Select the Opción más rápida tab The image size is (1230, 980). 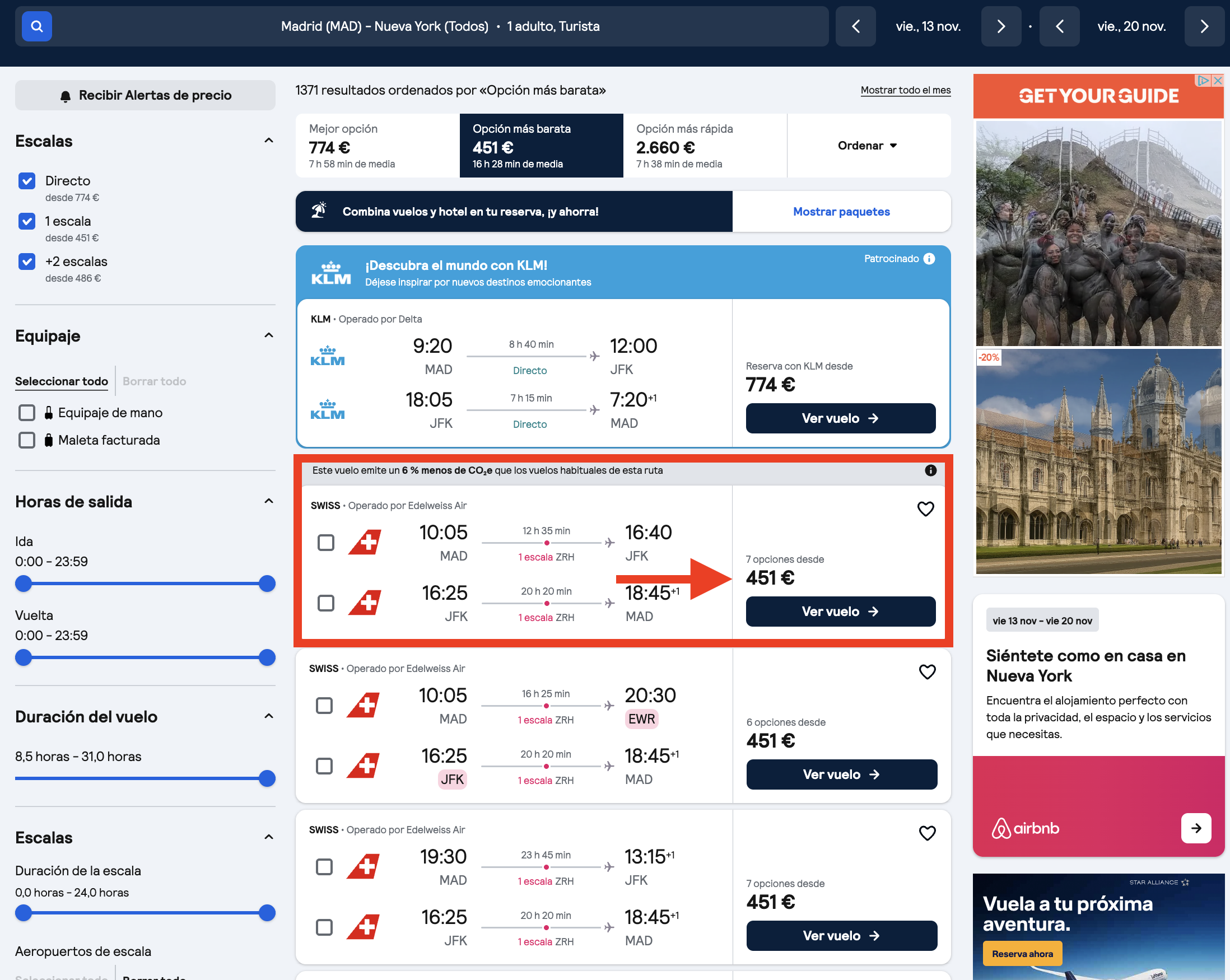(705, 146)
